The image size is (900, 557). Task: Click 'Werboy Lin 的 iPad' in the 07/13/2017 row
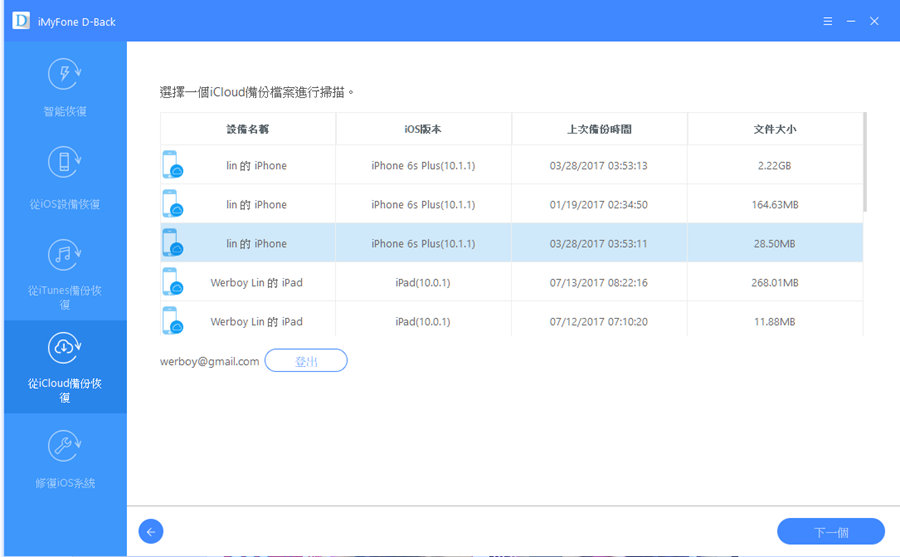[257, 283]
